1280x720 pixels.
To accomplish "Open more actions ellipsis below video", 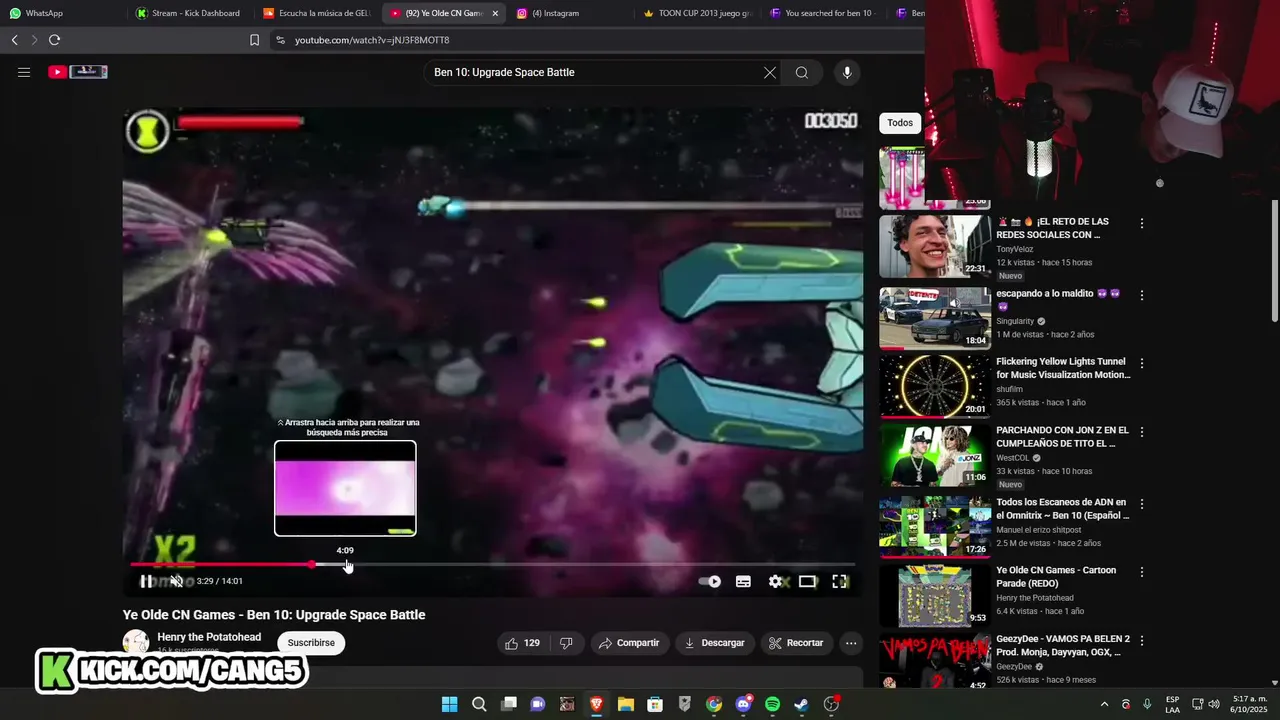I will pyautogui.click(x=851, y=643).
